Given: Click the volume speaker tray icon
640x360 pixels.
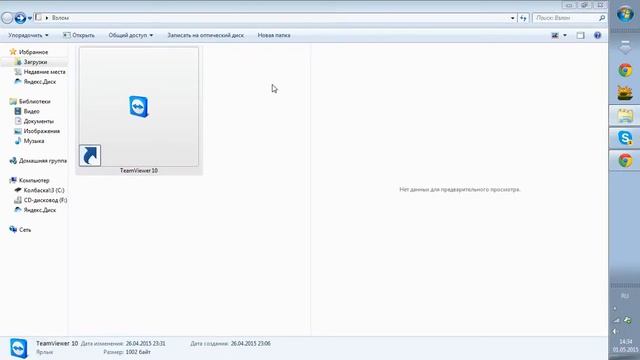Looking at the screenshot, I should click(615, 331).
